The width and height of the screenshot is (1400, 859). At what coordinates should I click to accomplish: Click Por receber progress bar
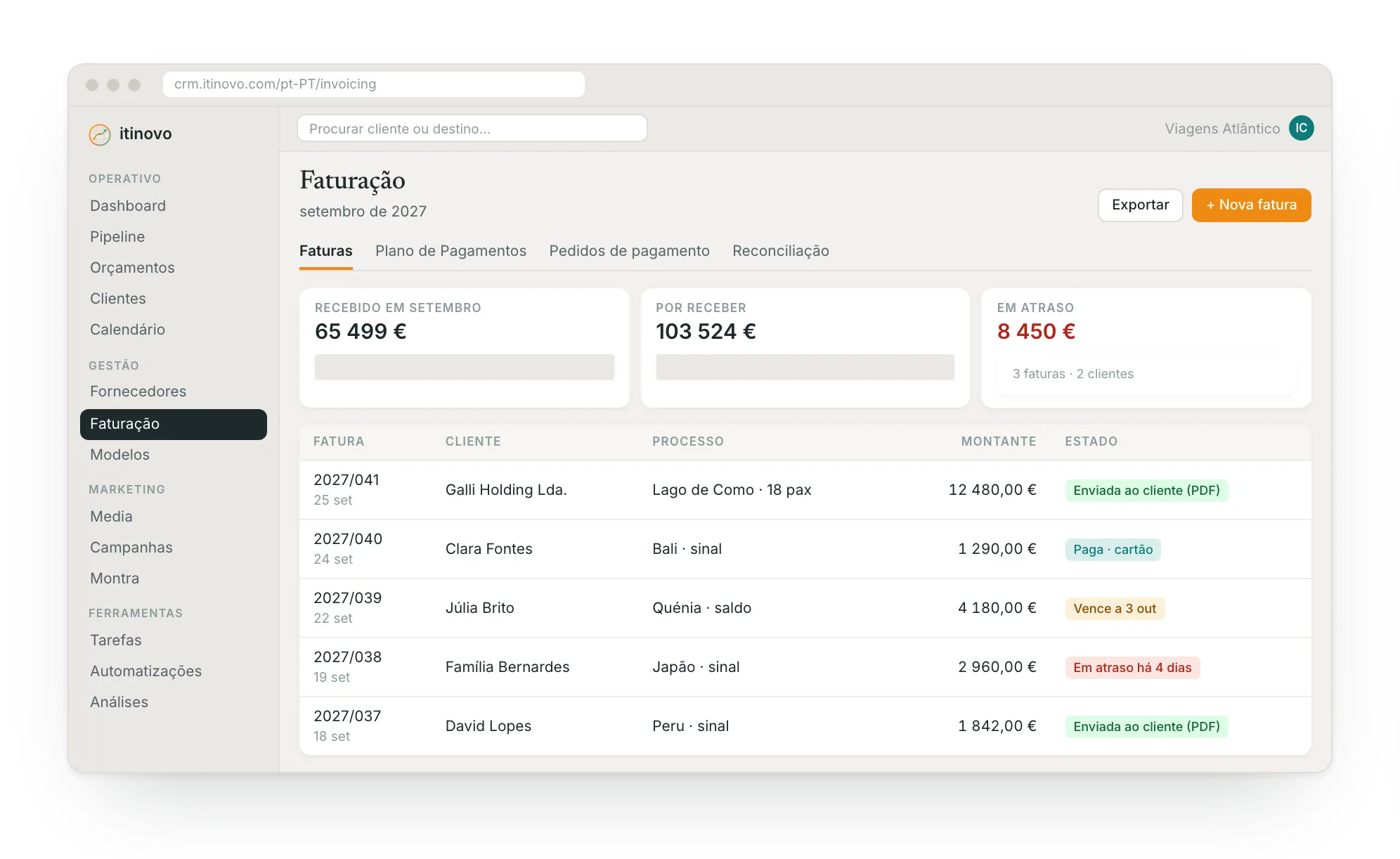[805, 367]
